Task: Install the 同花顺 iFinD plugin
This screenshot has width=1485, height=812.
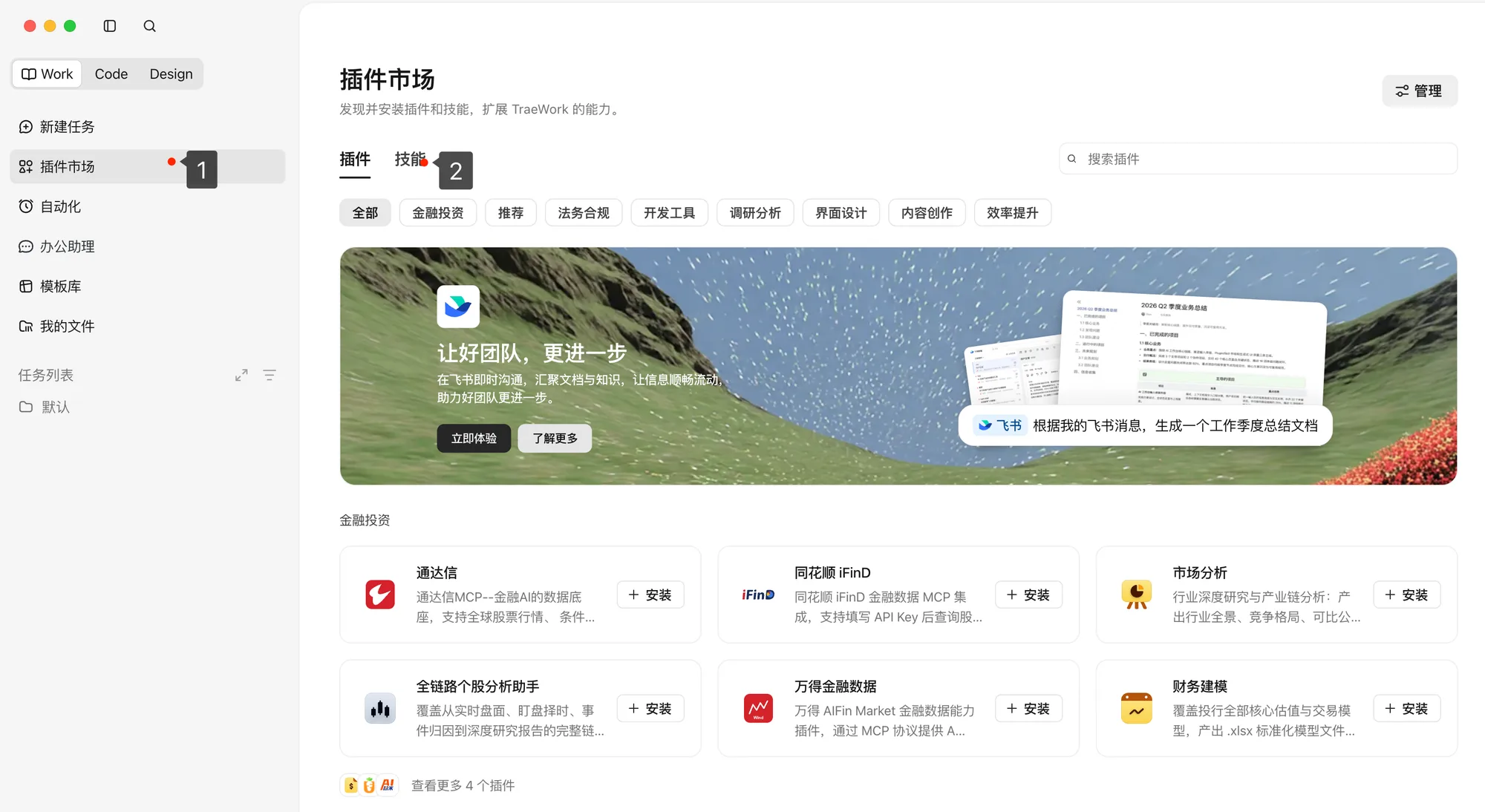Action: [x=1028, y=595]
